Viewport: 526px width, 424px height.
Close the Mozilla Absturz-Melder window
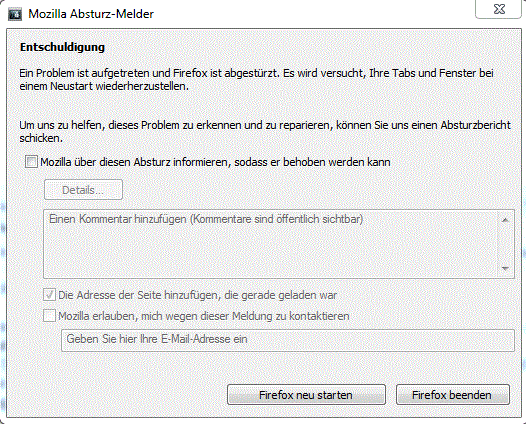coord(498,9)
